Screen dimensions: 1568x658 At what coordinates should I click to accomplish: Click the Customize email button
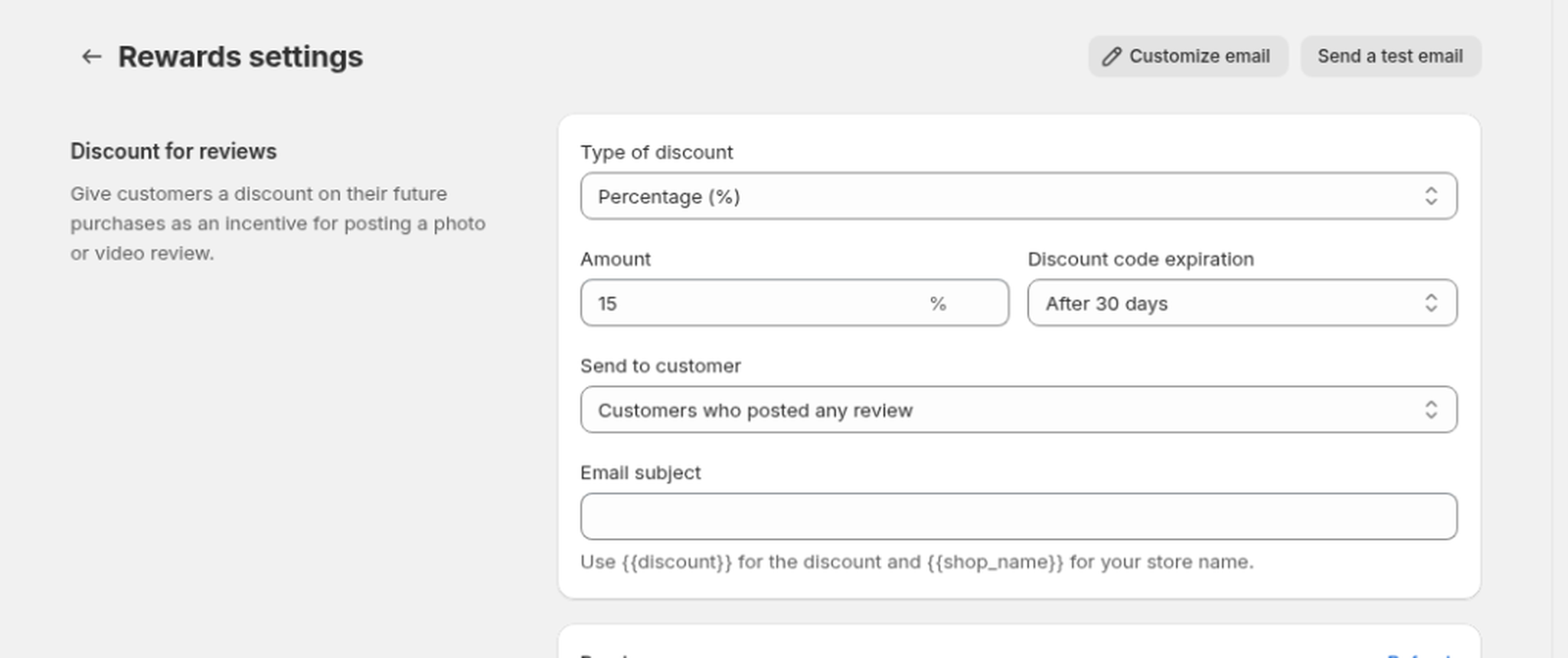[1187, 57]
